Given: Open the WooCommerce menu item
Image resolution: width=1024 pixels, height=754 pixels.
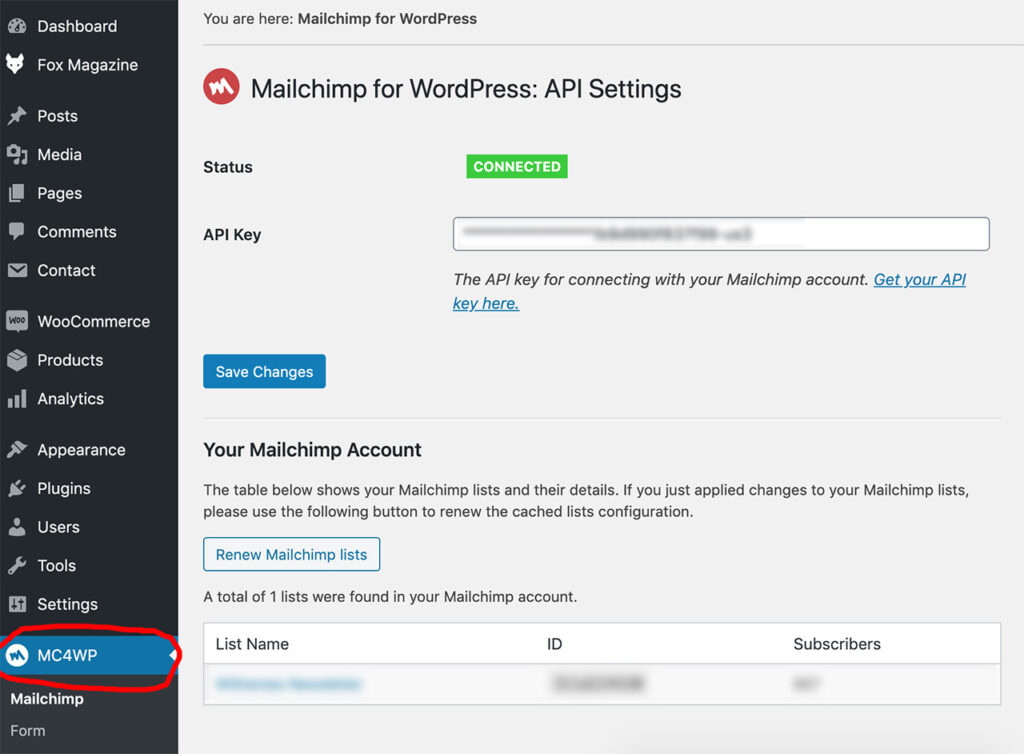Looking at the screenshot, I should click(x=93, y=321).
